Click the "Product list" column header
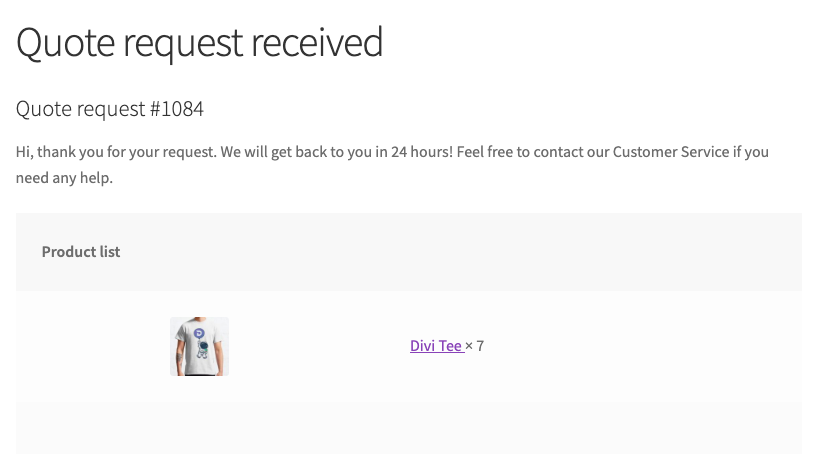Viewport: 814px width, 465px height. pyautogui.click(x=81, y=252)
